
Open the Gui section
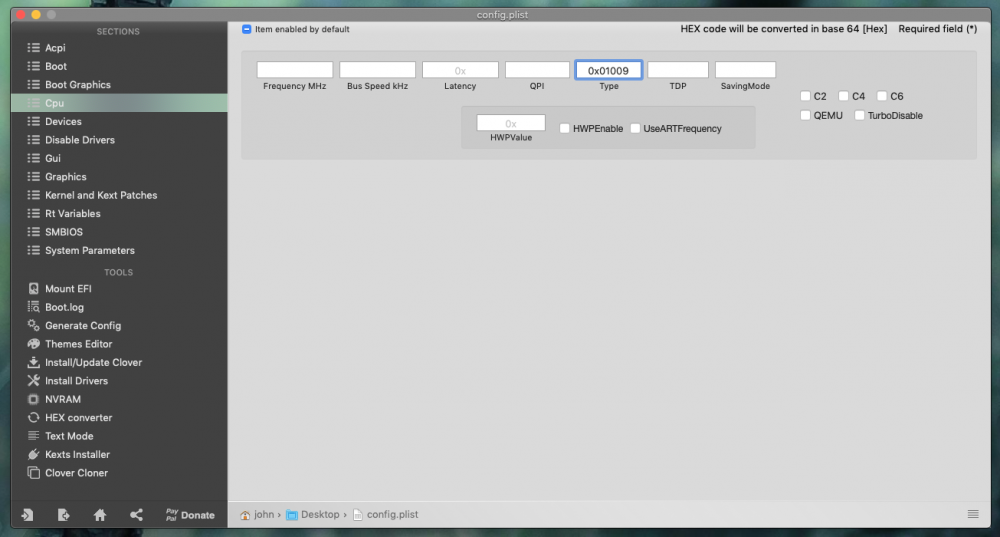pyautogui.click(x=119, y=158)
